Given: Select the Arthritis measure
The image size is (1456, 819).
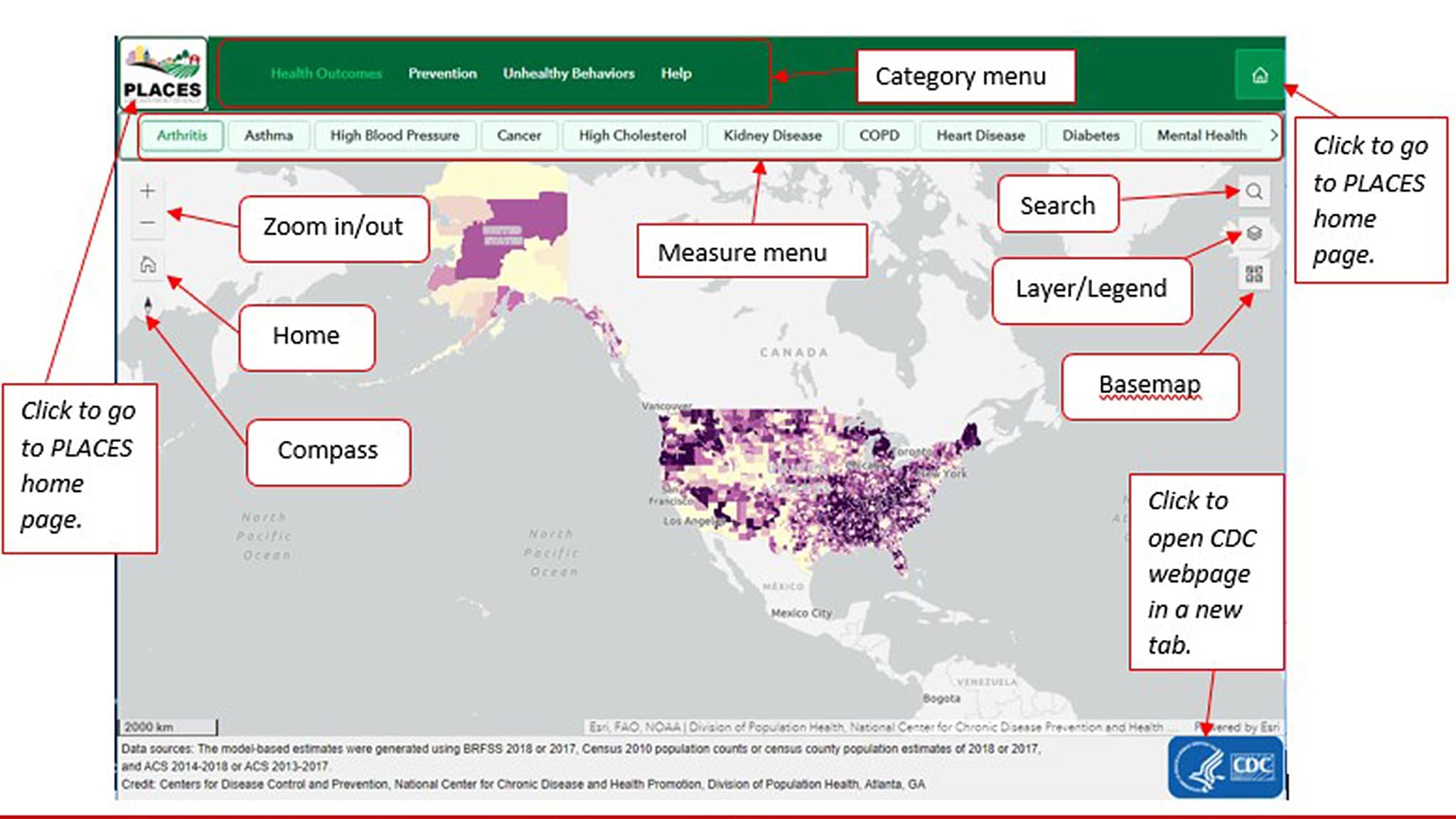Looking at the screenshot, I should [x=182, y=136].
